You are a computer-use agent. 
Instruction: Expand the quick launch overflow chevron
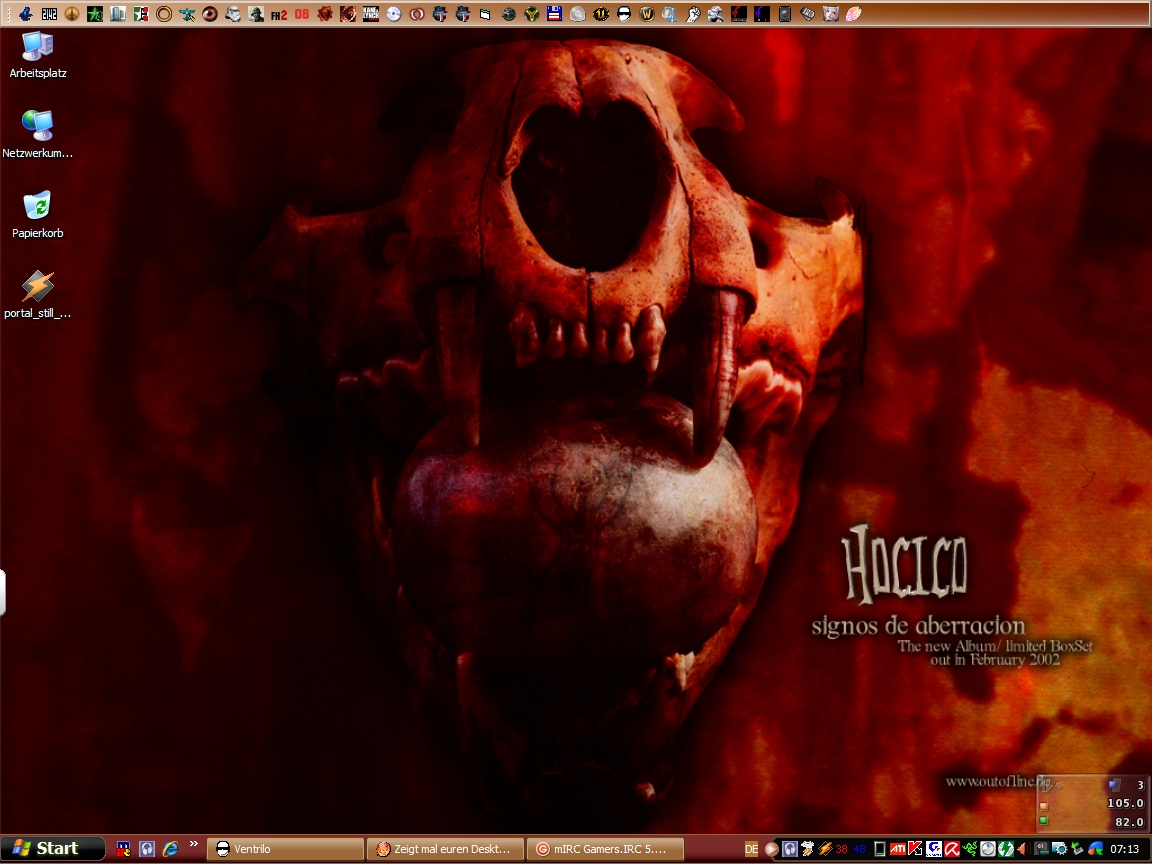[x=193, y=844]
